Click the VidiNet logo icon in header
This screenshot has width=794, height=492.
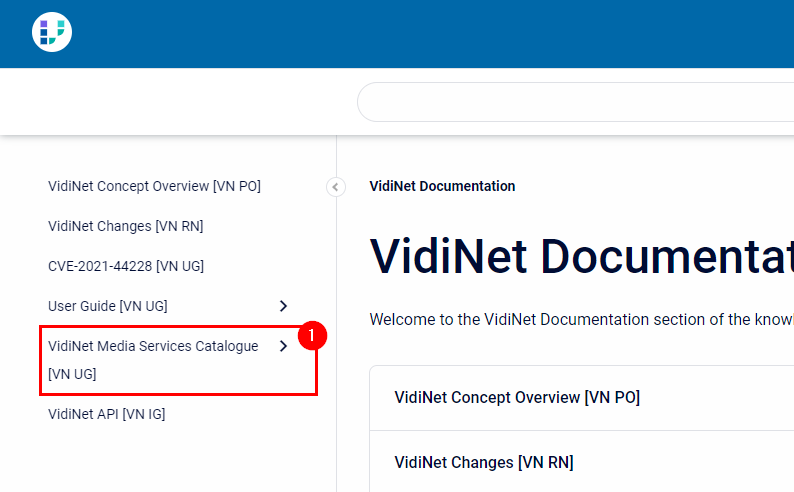(52, 33)
